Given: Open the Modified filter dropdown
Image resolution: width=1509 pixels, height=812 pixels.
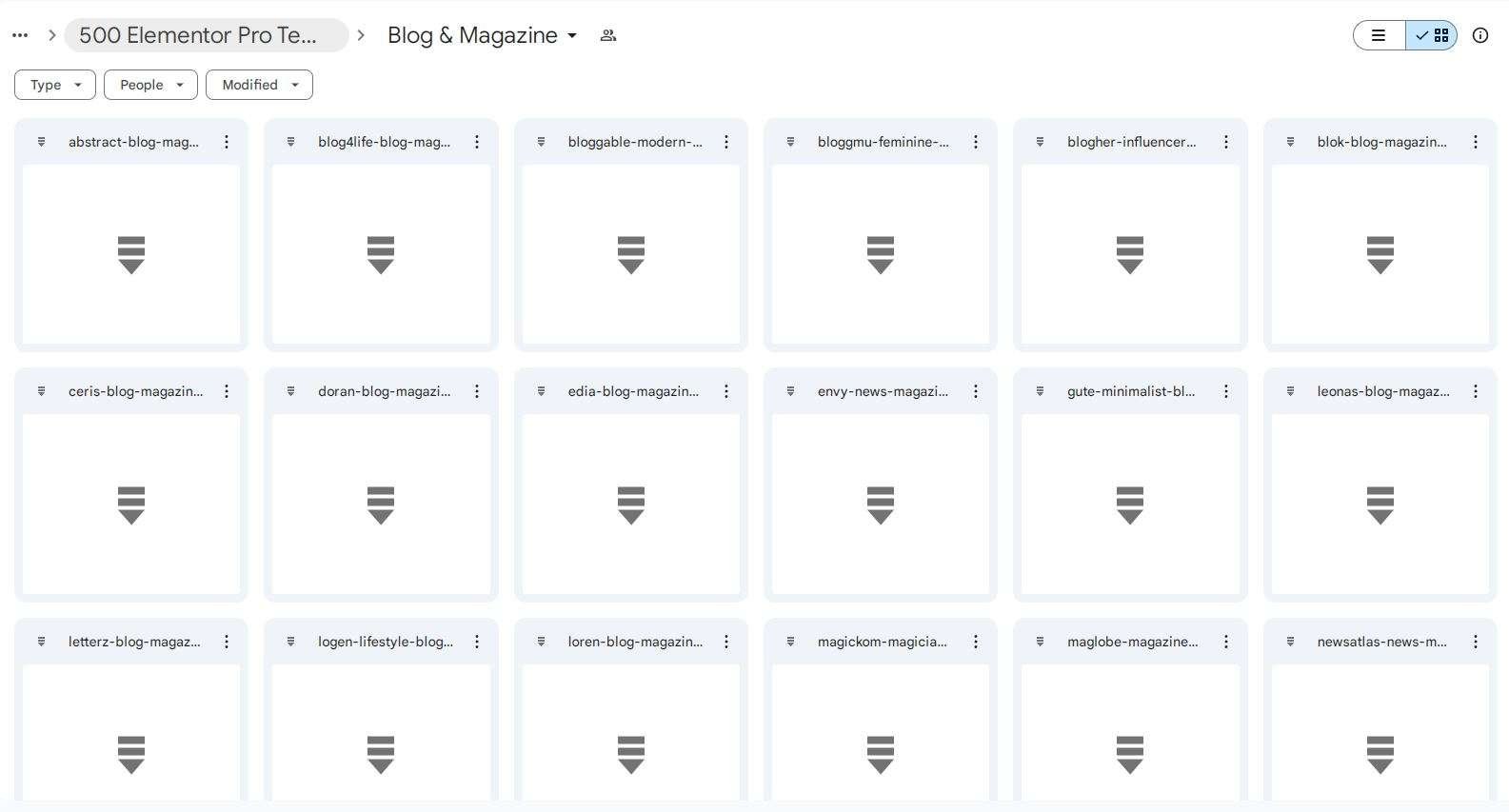Looking at the screenshot, I should tap(259, 85).
